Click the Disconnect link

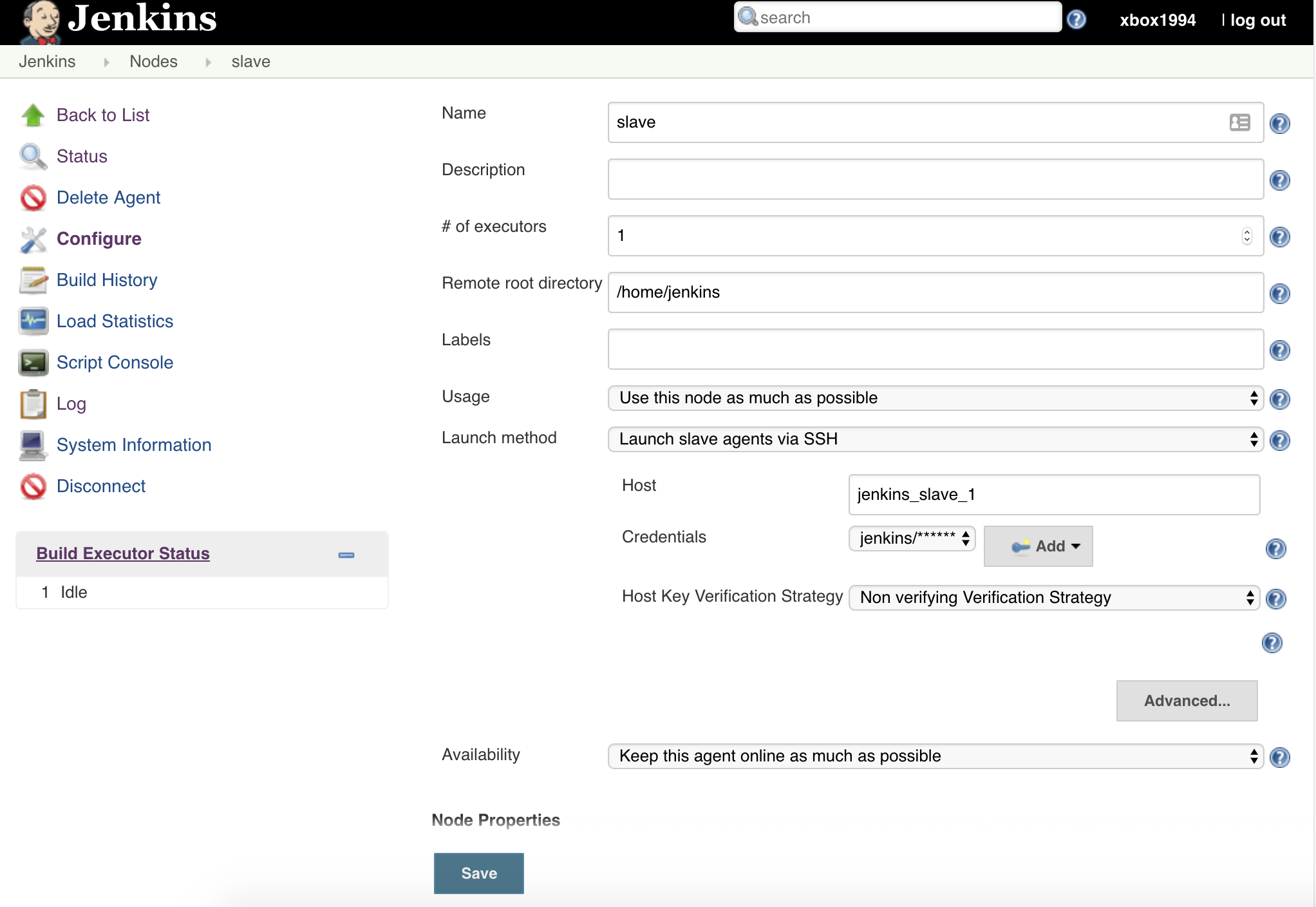(x=101, y=486)
